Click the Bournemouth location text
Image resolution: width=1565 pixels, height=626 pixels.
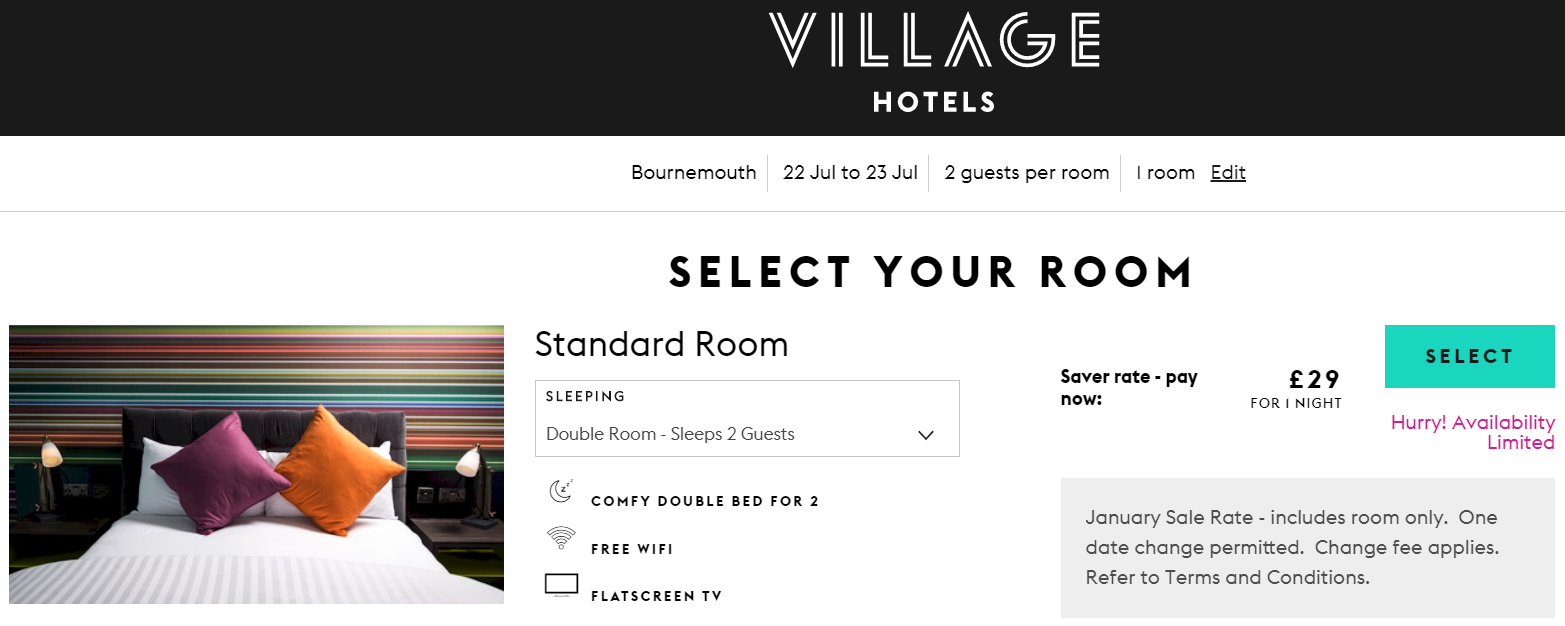(x=693, y=173)
